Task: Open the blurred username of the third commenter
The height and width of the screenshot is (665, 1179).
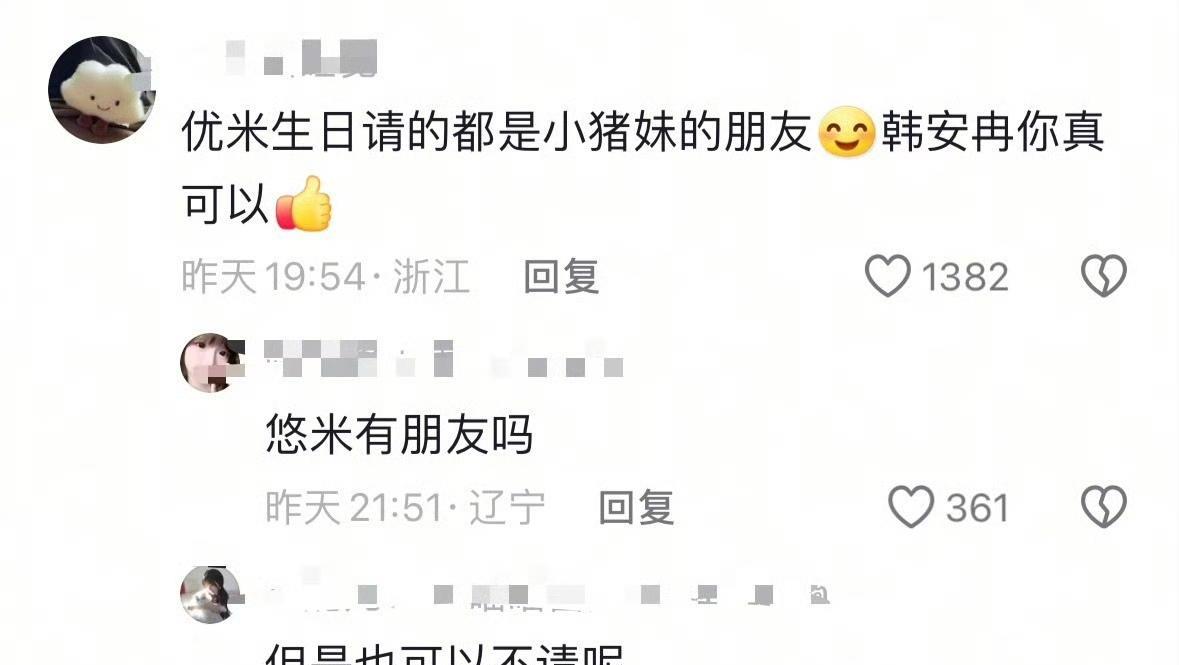Action: (x=549, y=594)
